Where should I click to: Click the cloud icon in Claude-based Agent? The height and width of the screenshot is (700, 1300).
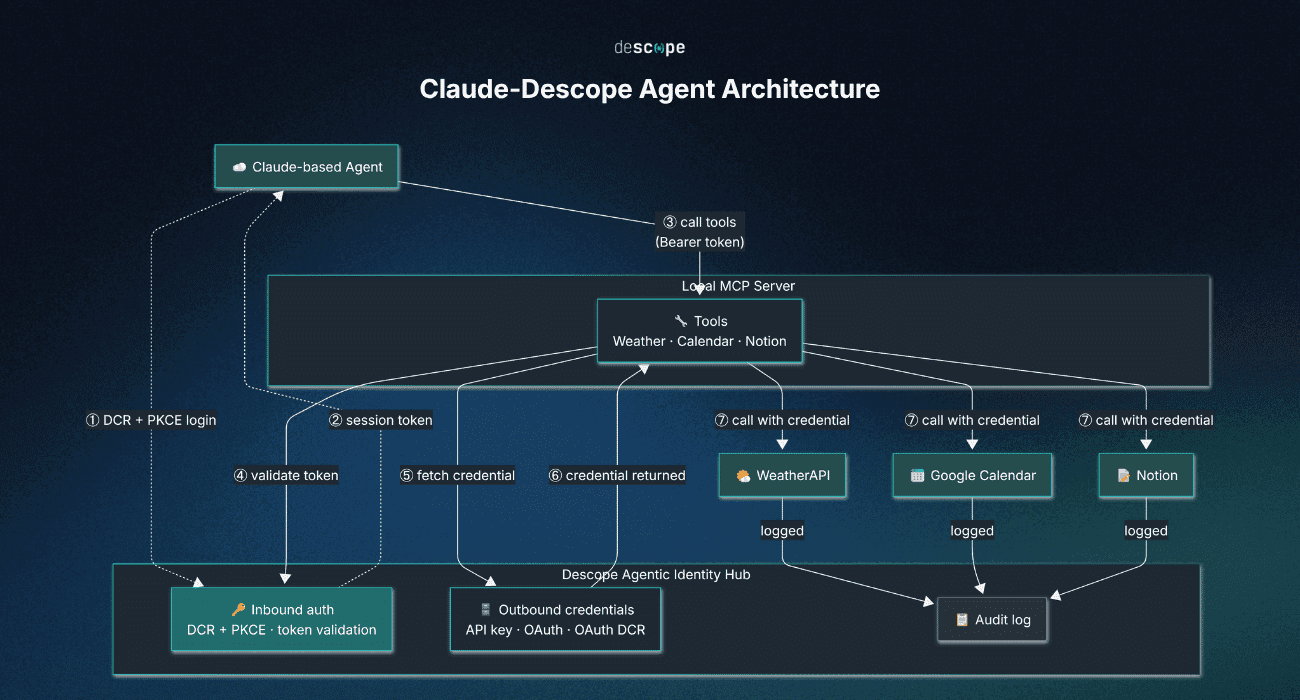pyautogui.click(x=239, y=167)
